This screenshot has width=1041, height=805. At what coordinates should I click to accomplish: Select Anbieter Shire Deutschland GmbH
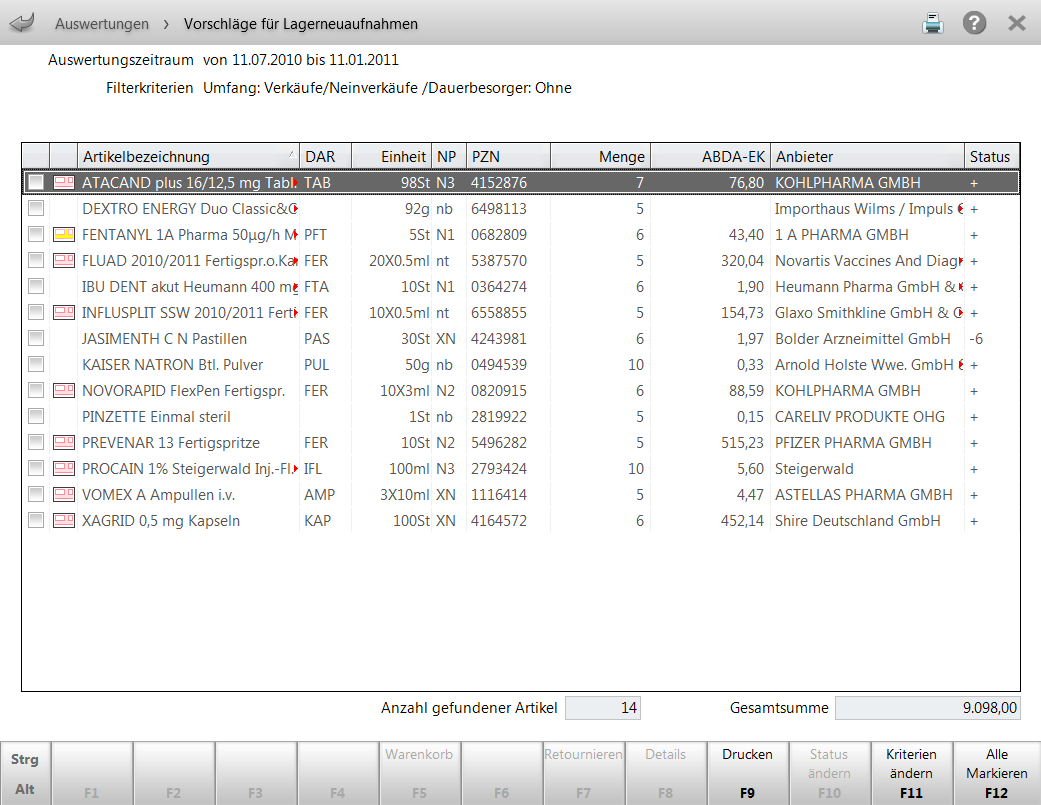tap(858, 521)
